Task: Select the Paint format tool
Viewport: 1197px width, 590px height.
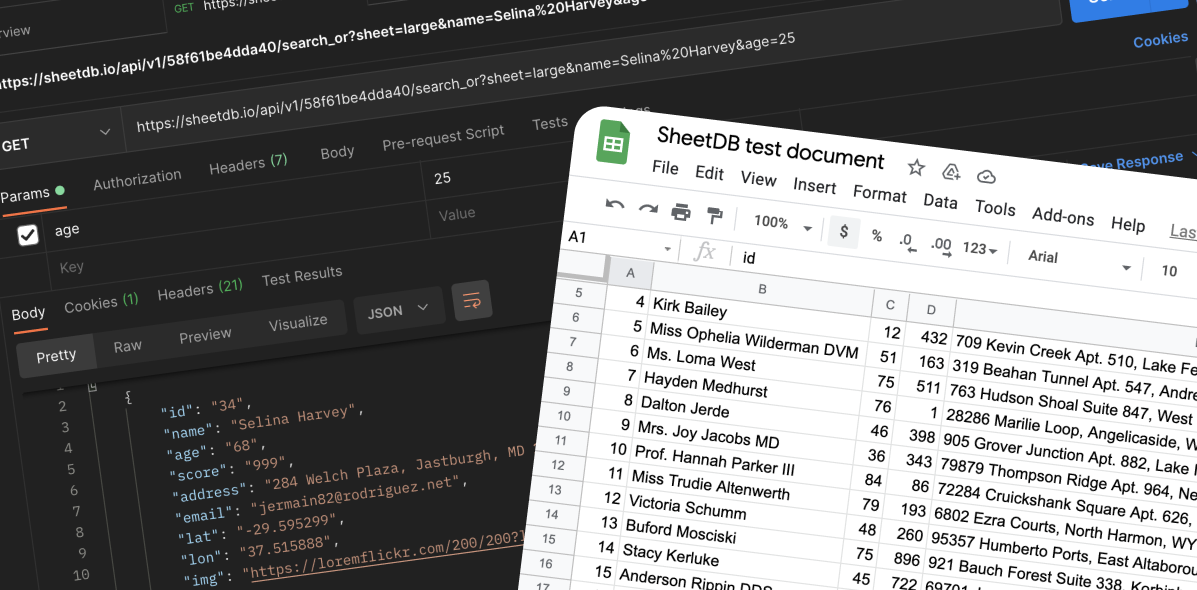Action: click(714, 216)
